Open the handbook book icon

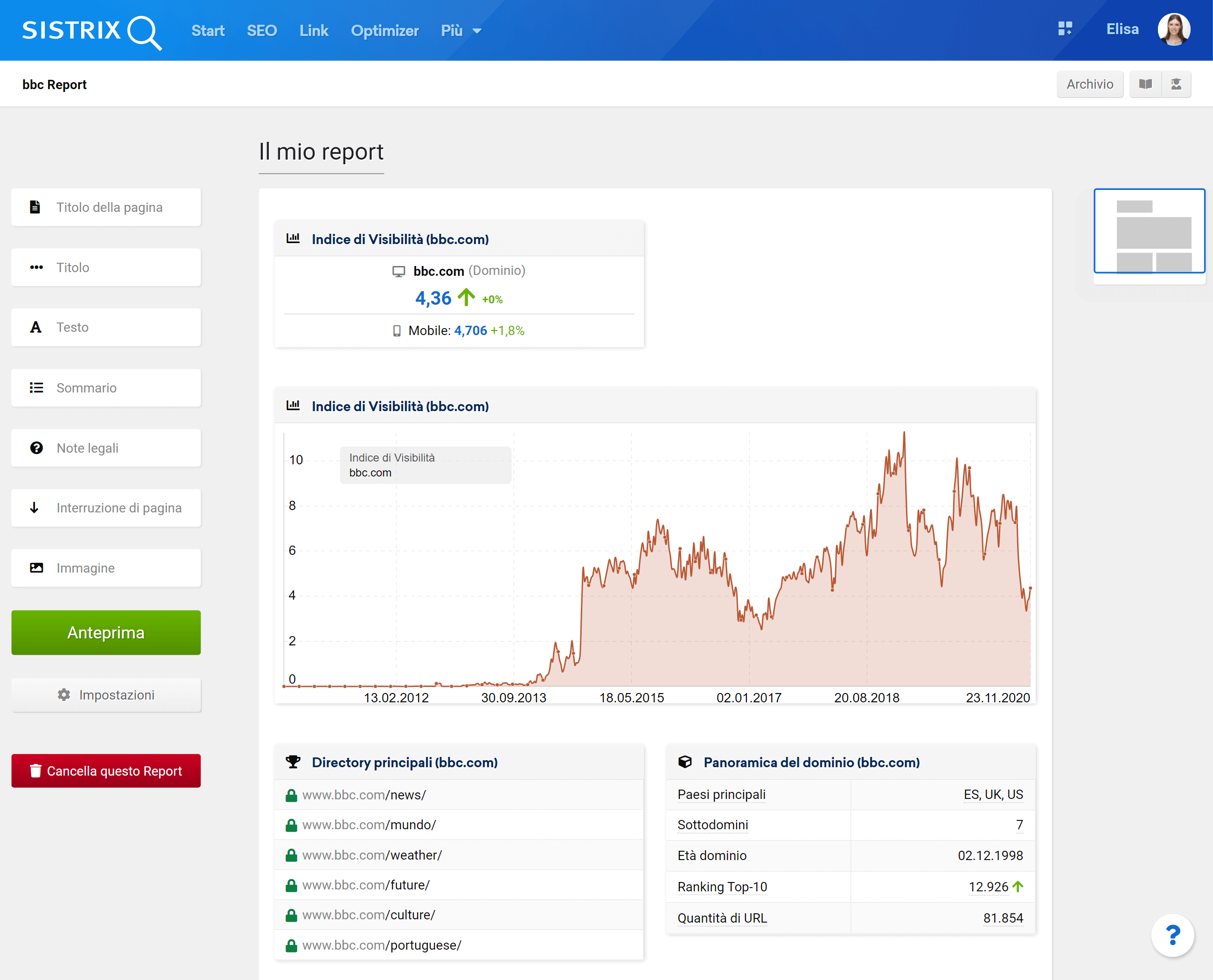pos(1145,84)
